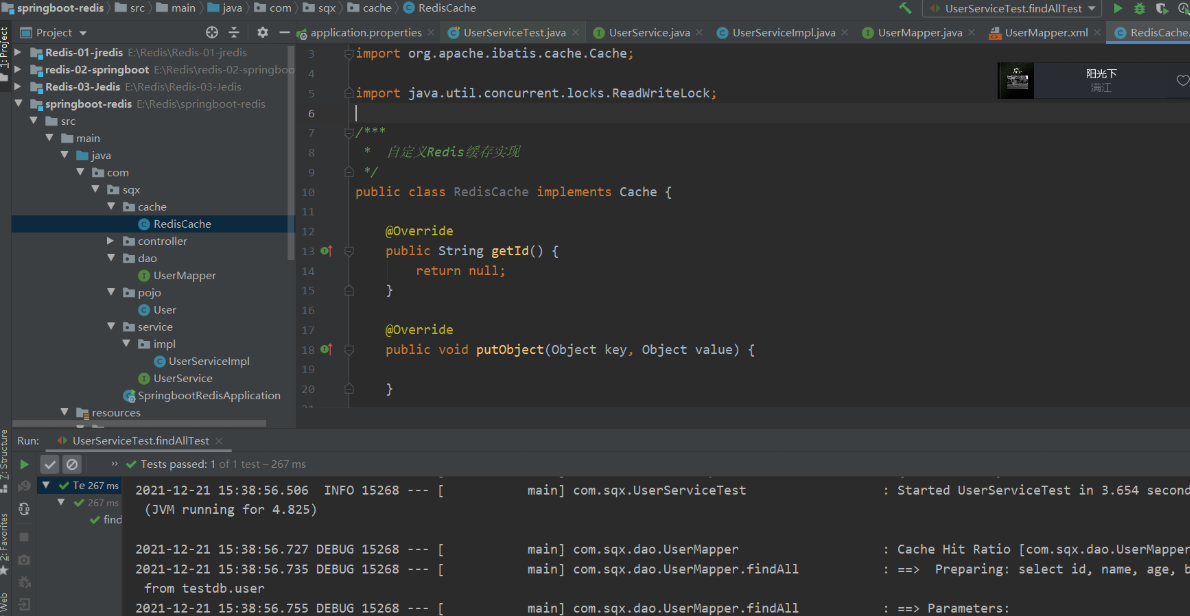Screen dimensions: 1190x616
Task: Switch to UserService.java tab
Action: pos(649,33)
